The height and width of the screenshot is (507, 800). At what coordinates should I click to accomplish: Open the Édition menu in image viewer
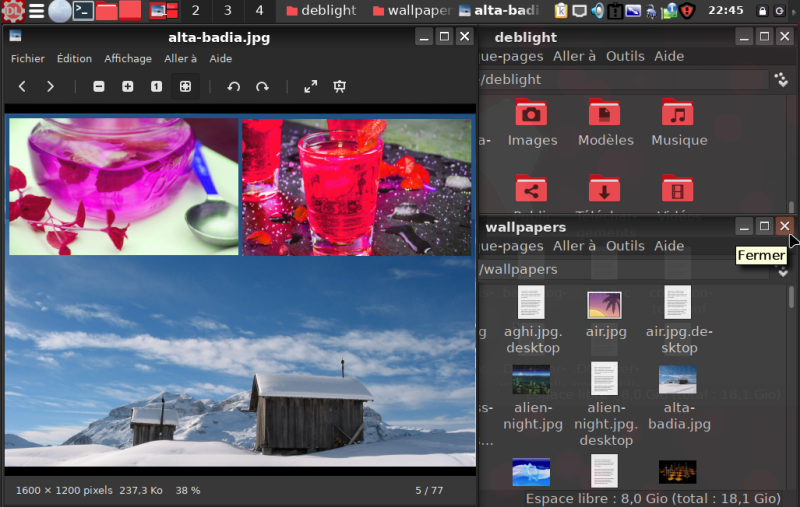[x=74, y=59]
